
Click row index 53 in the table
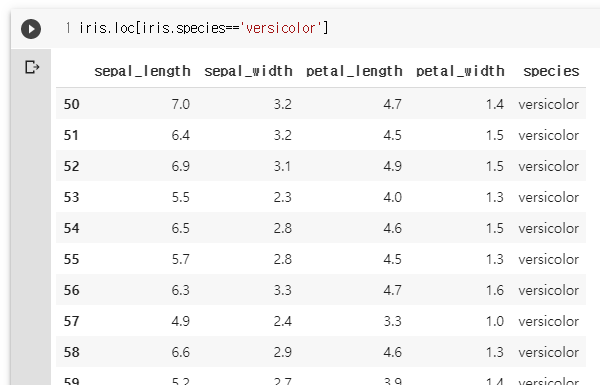click(72, 197)
